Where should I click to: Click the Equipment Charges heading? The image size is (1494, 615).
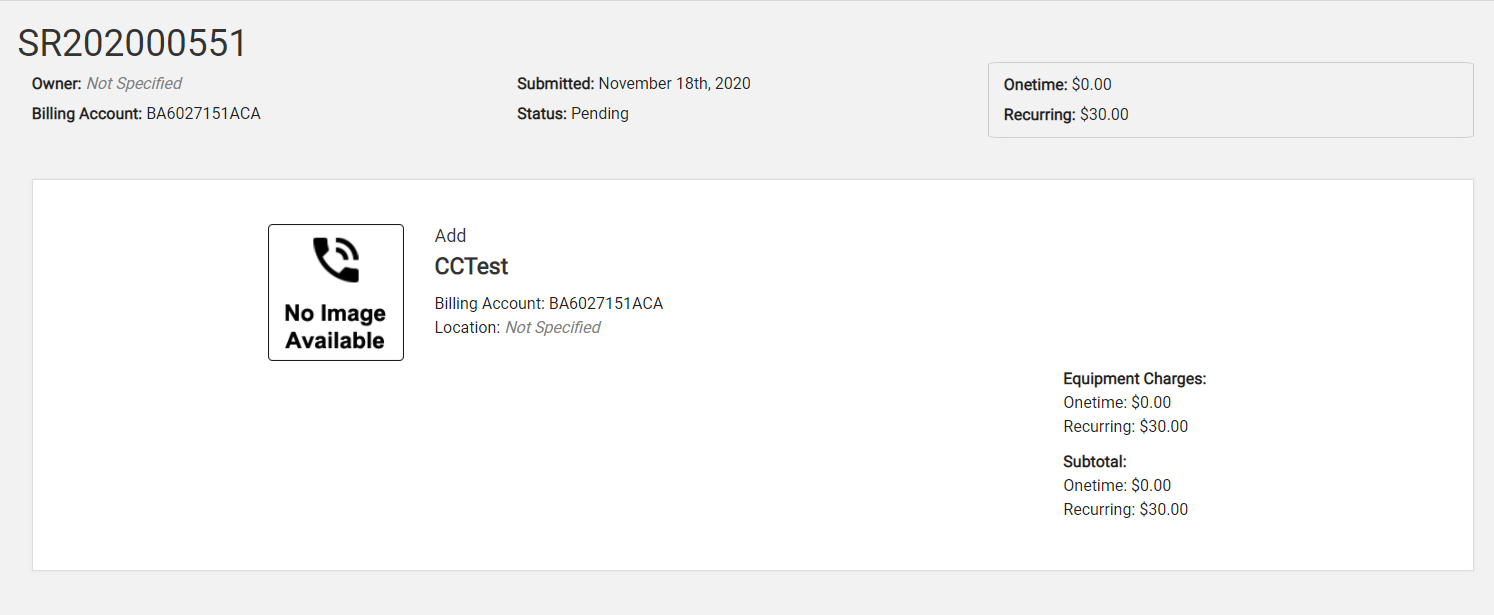(x=1134, y=379)
